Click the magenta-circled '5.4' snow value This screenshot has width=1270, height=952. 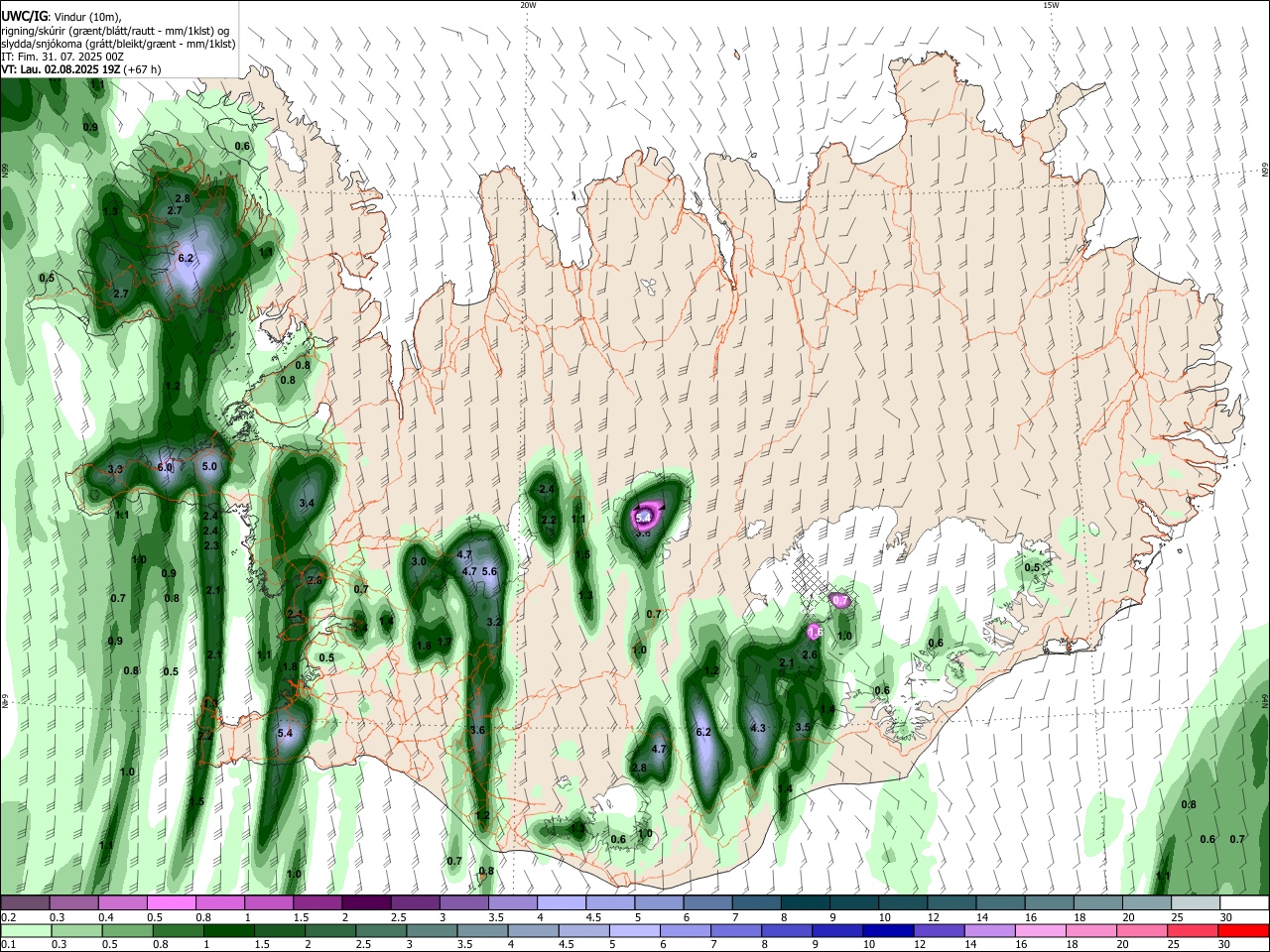point(643,517)
